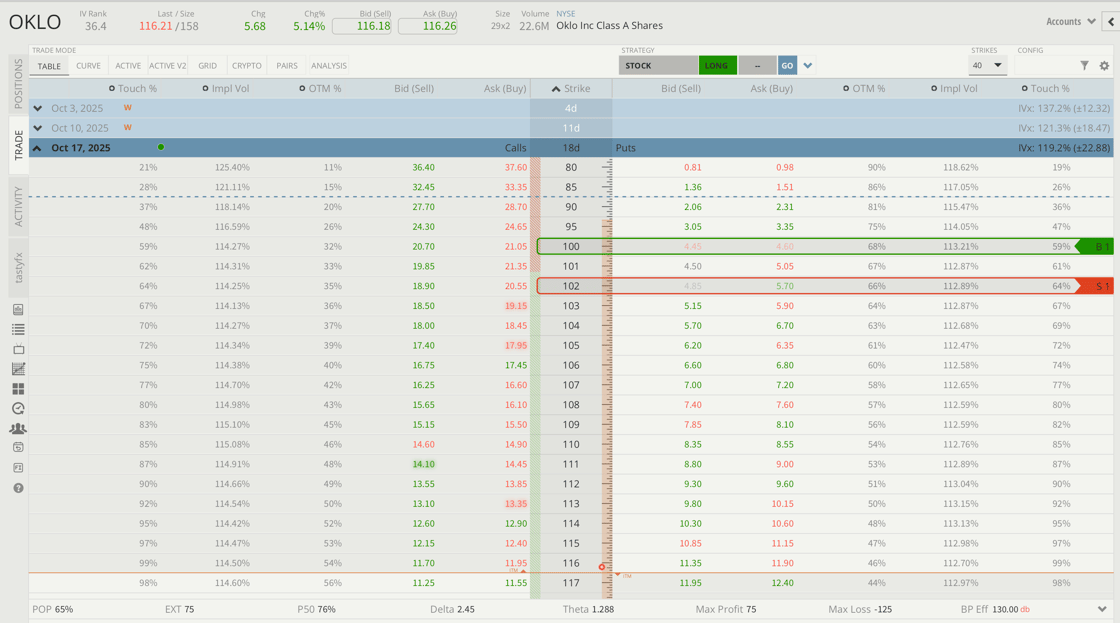Open the chart icon in left sidebar
Viewport: 1120px width, 623px height.
point(18,369)
